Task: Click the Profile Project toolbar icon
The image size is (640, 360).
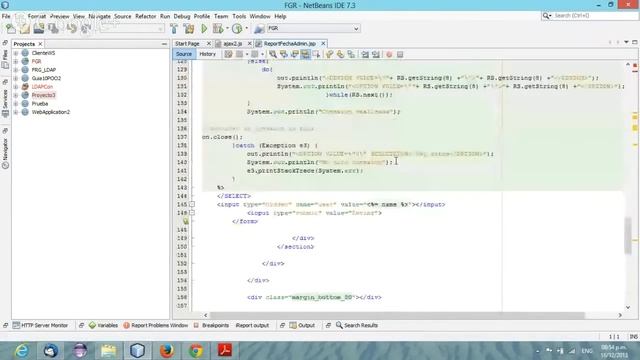Action: coord(237,28)
